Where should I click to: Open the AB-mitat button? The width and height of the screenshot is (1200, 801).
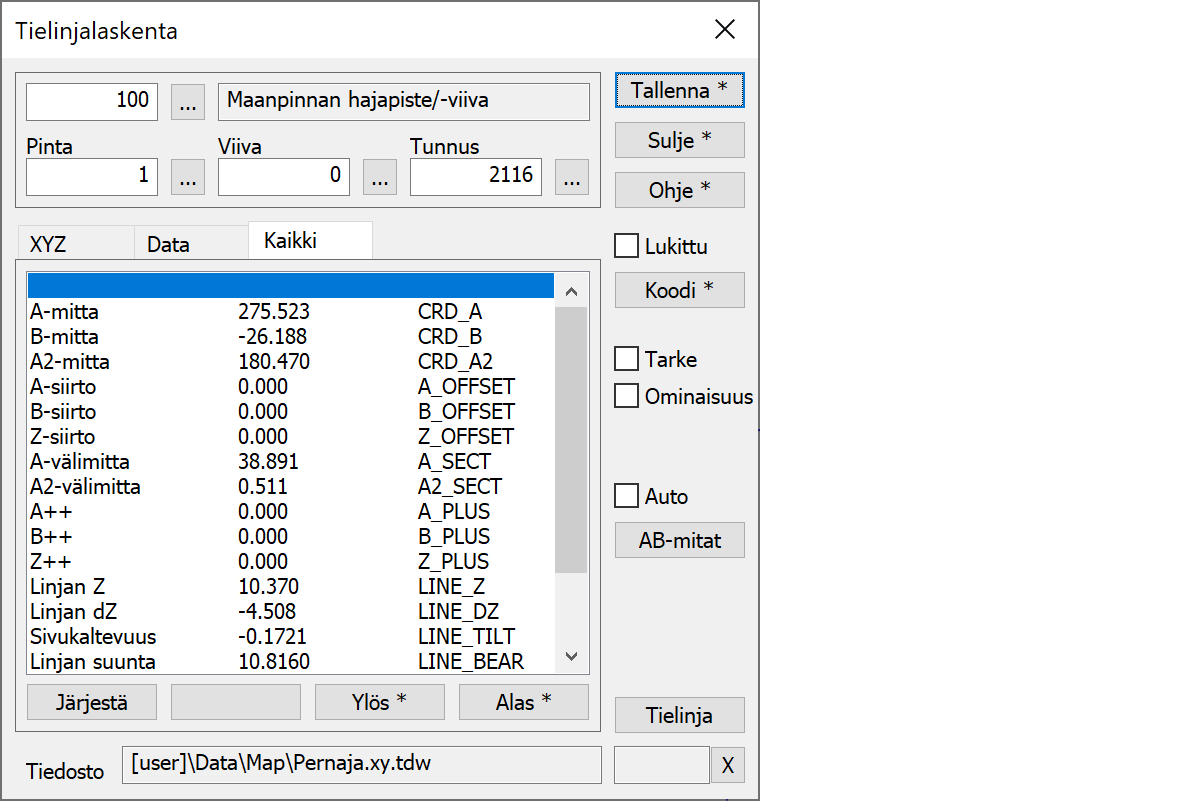coord(679,541)
